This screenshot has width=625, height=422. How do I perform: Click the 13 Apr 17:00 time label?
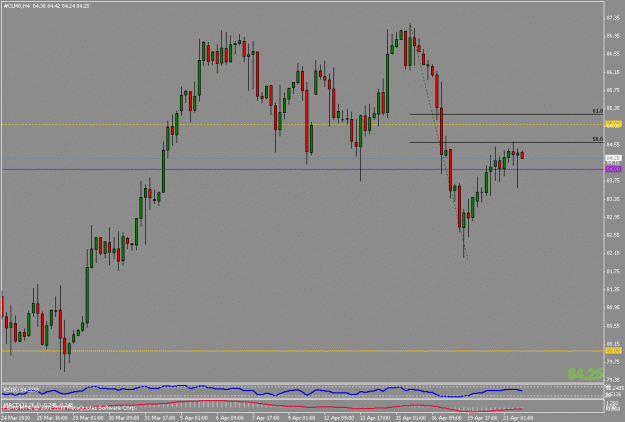click(x=375, y=418)
